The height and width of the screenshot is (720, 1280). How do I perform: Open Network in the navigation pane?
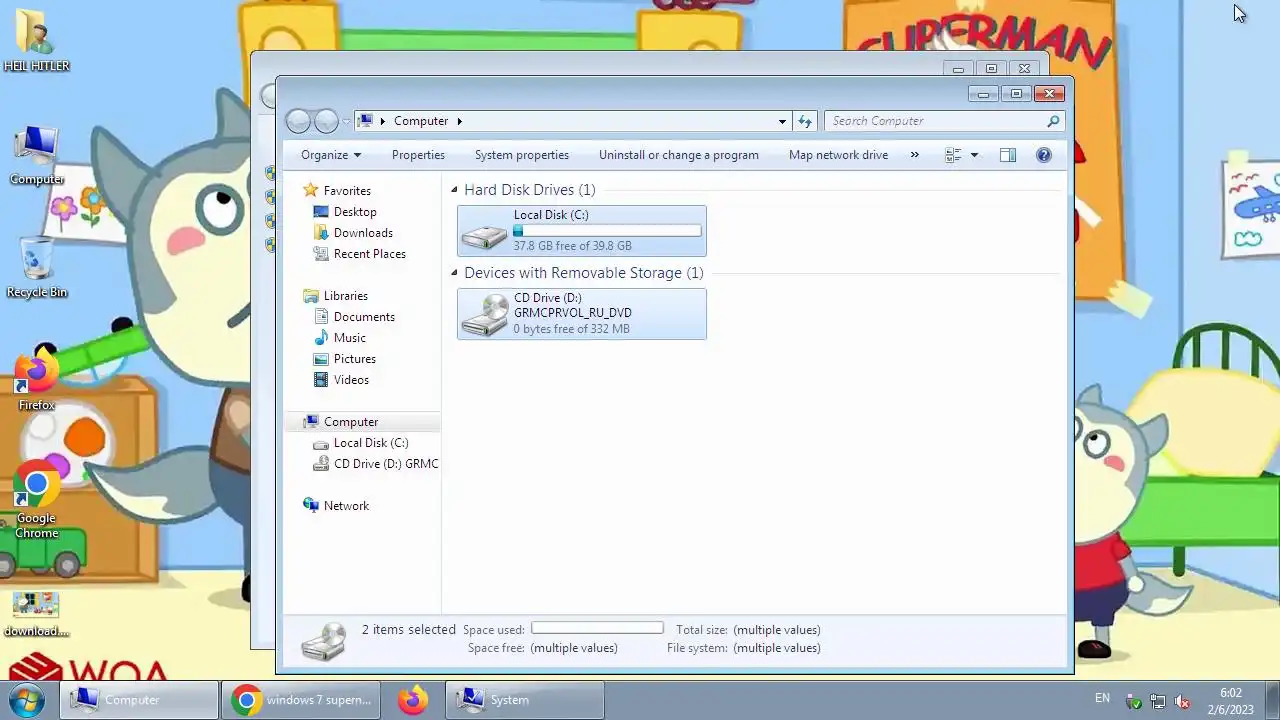pos(346,506)
